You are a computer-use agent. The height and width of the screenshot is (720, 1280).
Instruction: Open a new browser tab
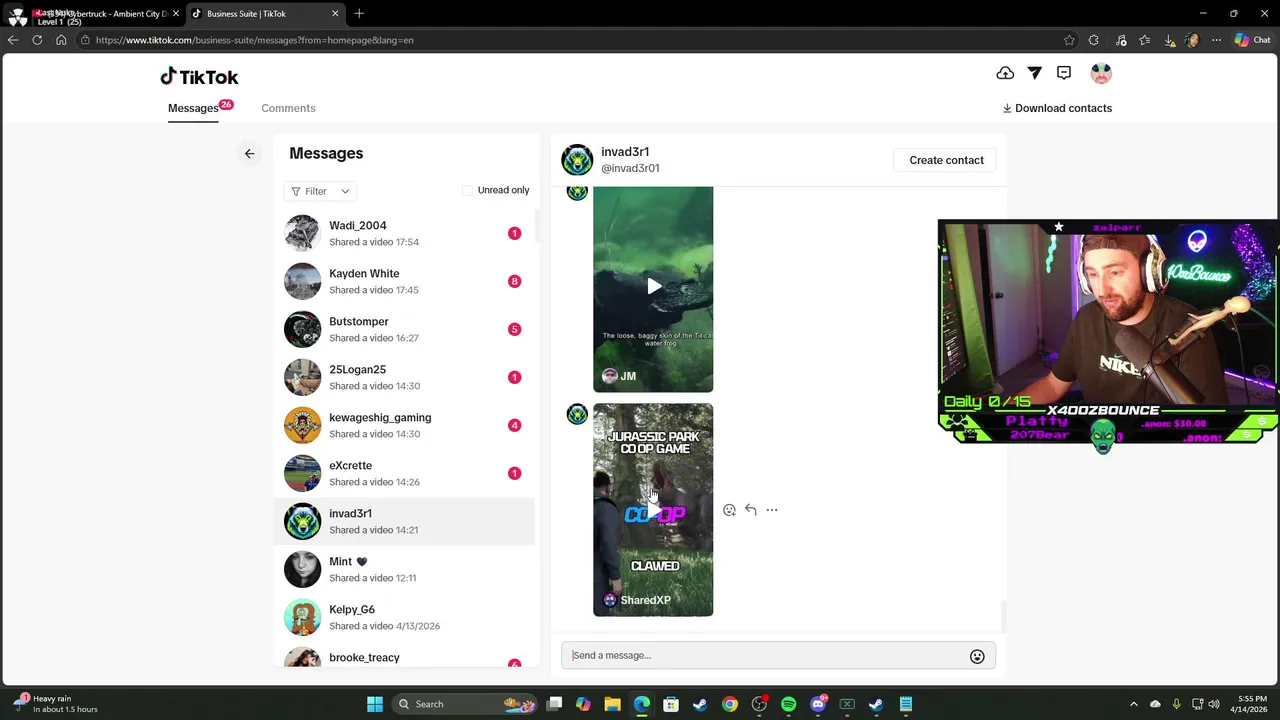click(x=359, y=13)
